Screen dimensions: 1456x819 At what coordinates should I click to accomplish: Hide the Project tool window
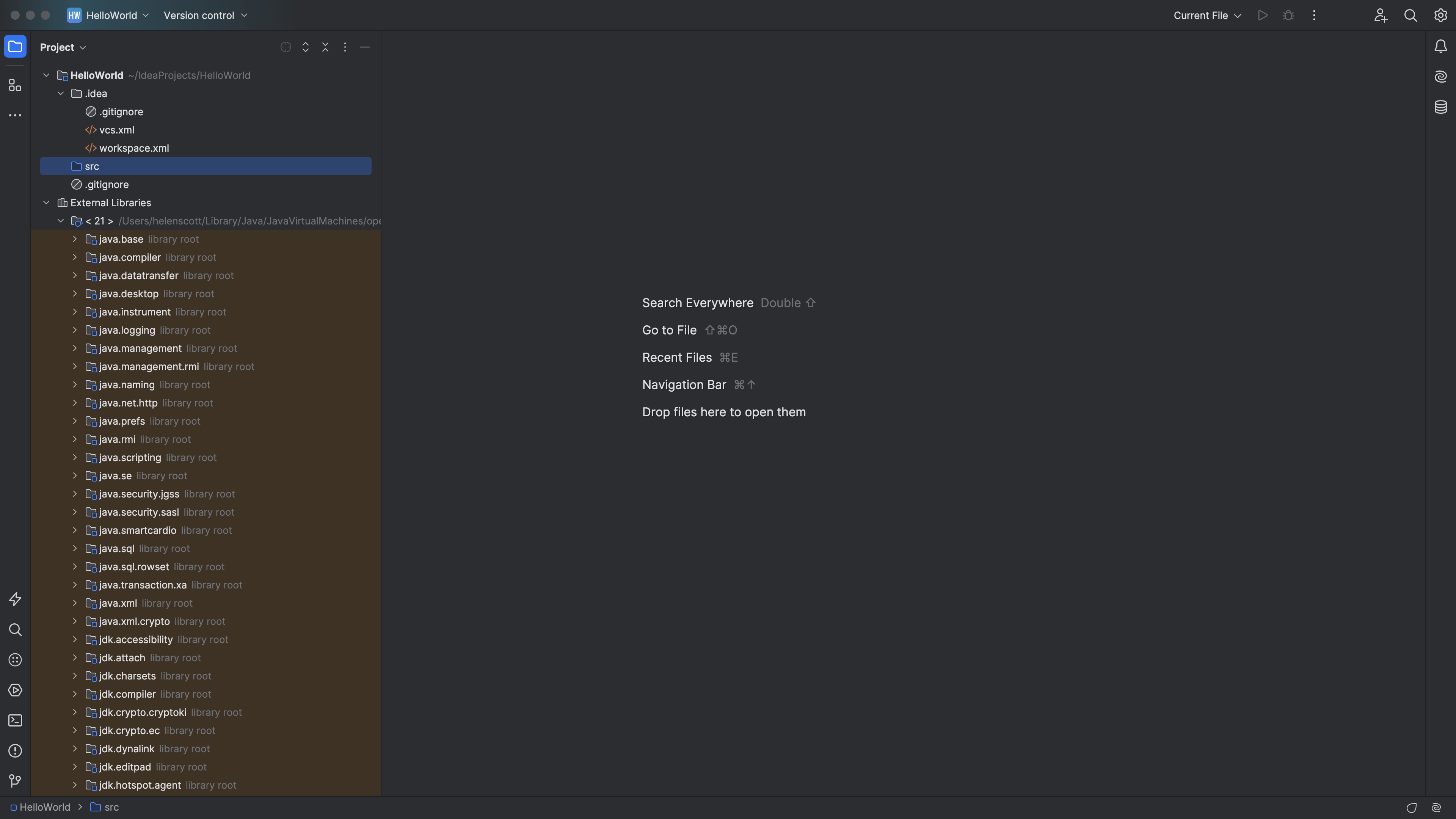pos(364,47)
